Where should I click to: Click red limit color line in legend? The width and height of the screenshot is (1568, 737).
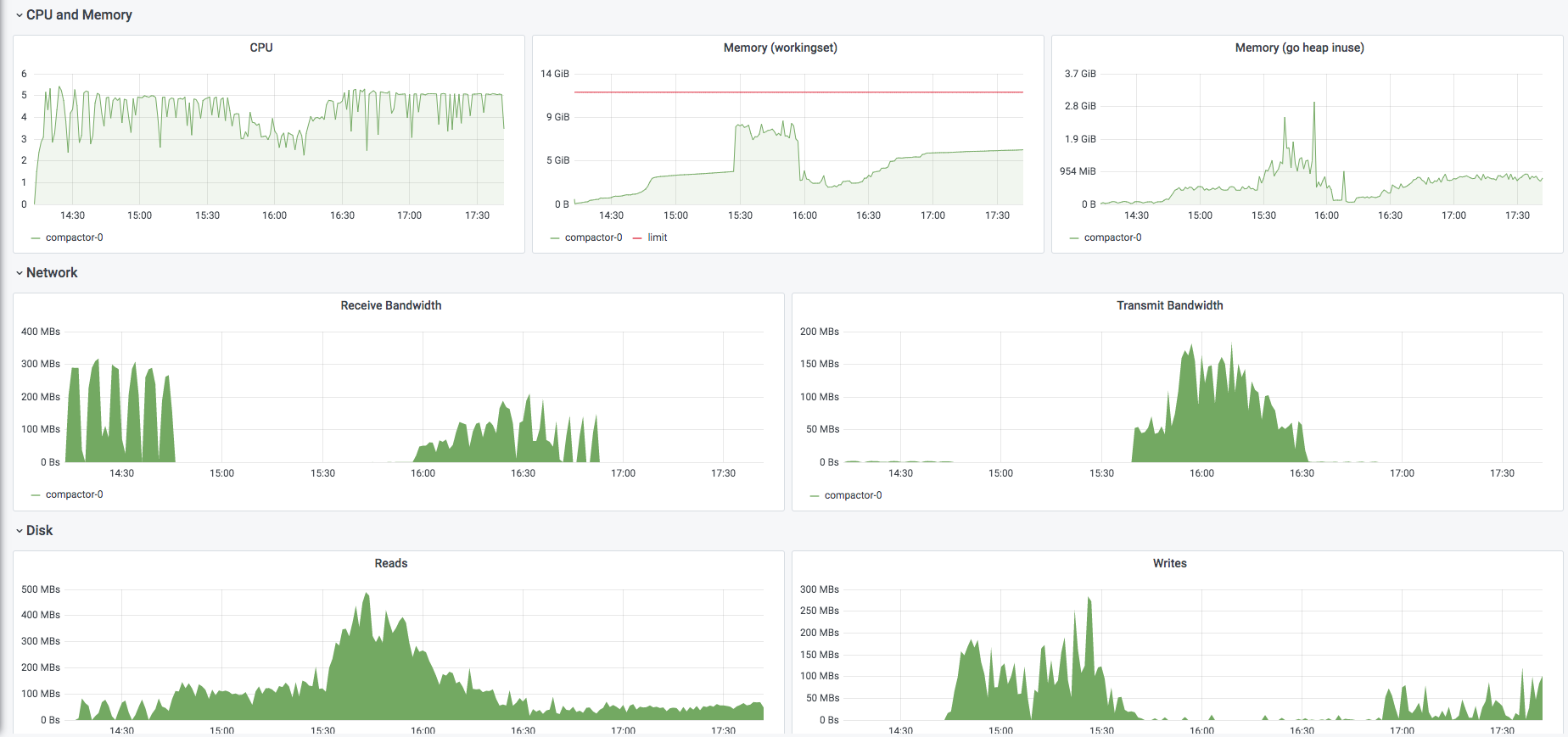(637, 238)
